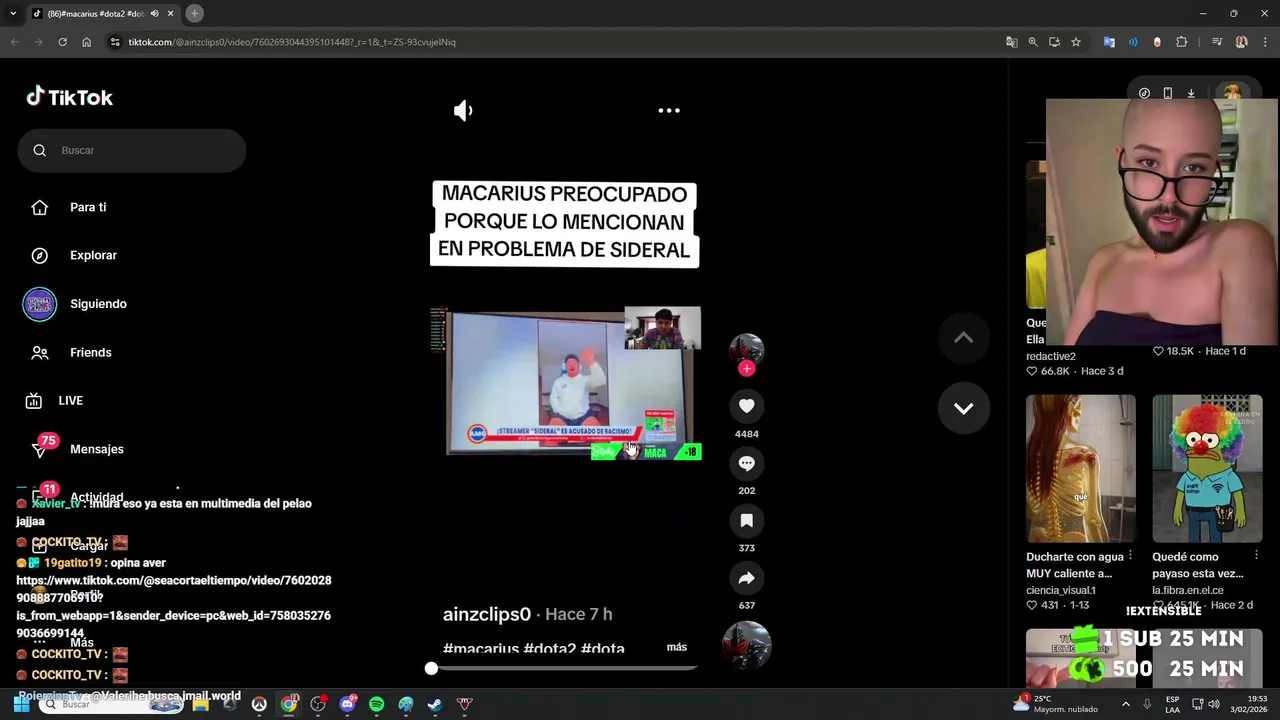Open the Chrome three-dot menu
Viewport: 1280px width, 720px height.
(1264, 42)
